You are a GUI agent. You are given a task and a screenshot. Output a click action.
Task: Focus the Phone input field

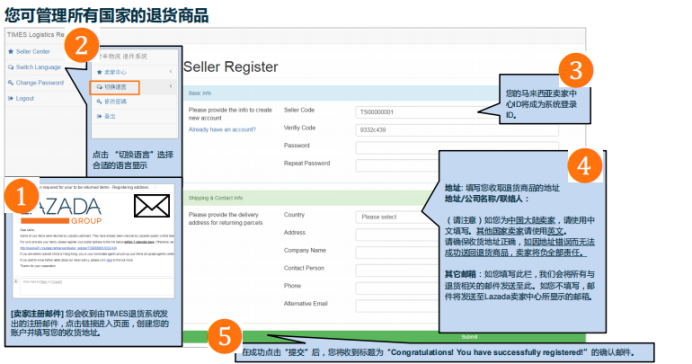pos(397,288)
